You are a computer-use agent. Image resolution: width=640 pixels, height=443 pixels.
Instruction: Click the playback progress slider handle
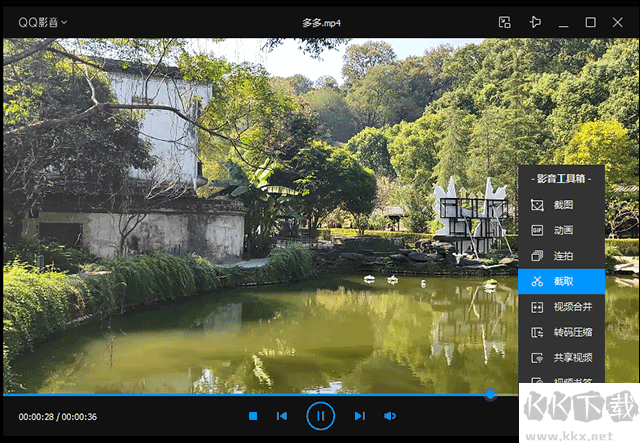tap(490, 395)
